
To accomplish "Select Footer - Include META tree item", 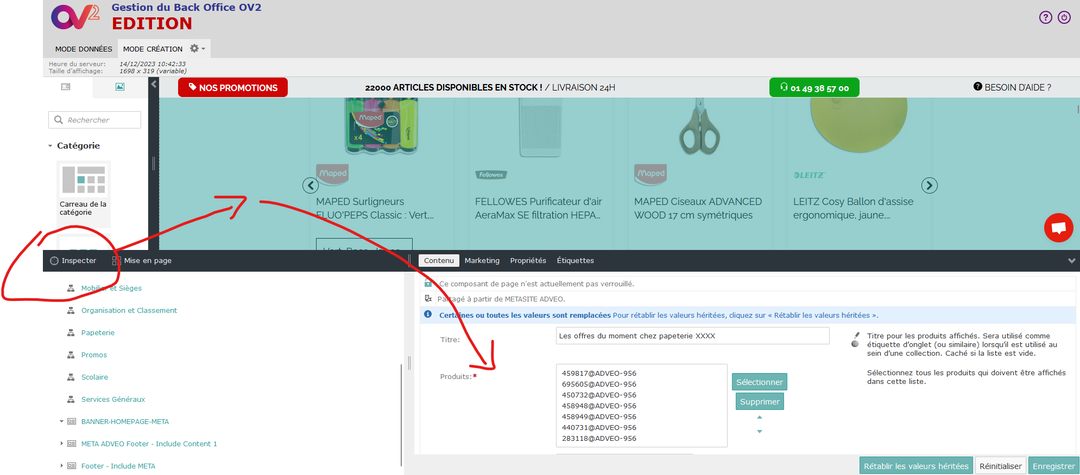I will coord(118,466).
